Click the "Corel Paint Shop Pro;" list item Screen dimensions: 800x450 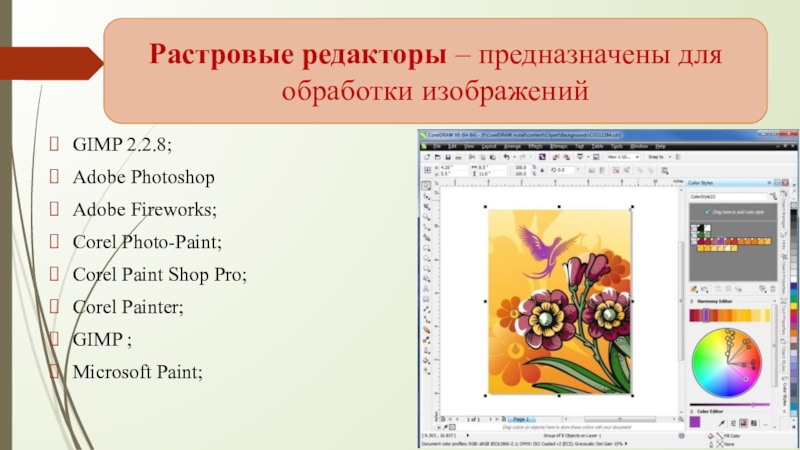click(x=160, y=274)
